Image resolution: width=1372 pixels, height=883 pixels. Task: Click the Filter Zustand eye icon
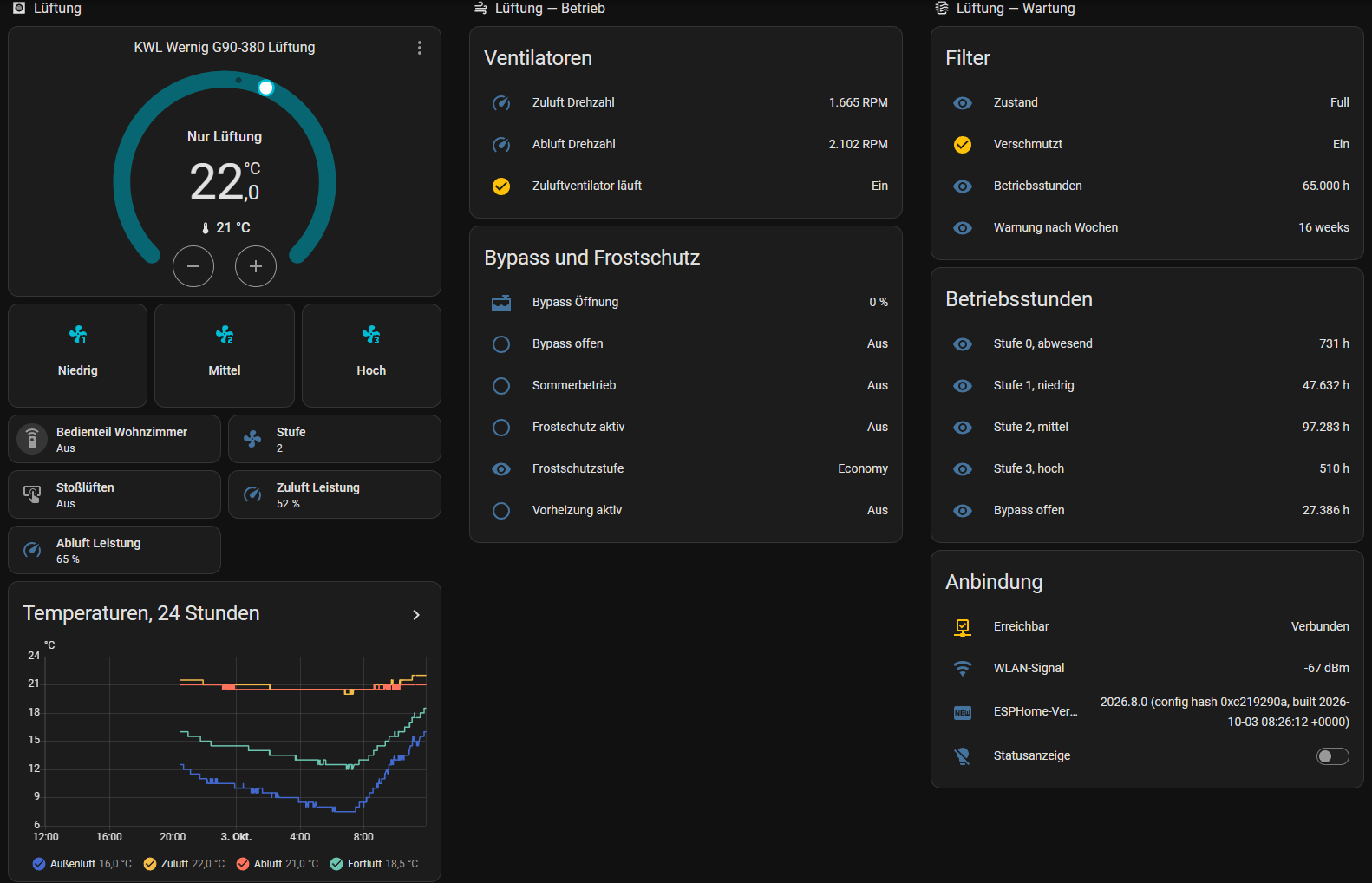point(963,102)
